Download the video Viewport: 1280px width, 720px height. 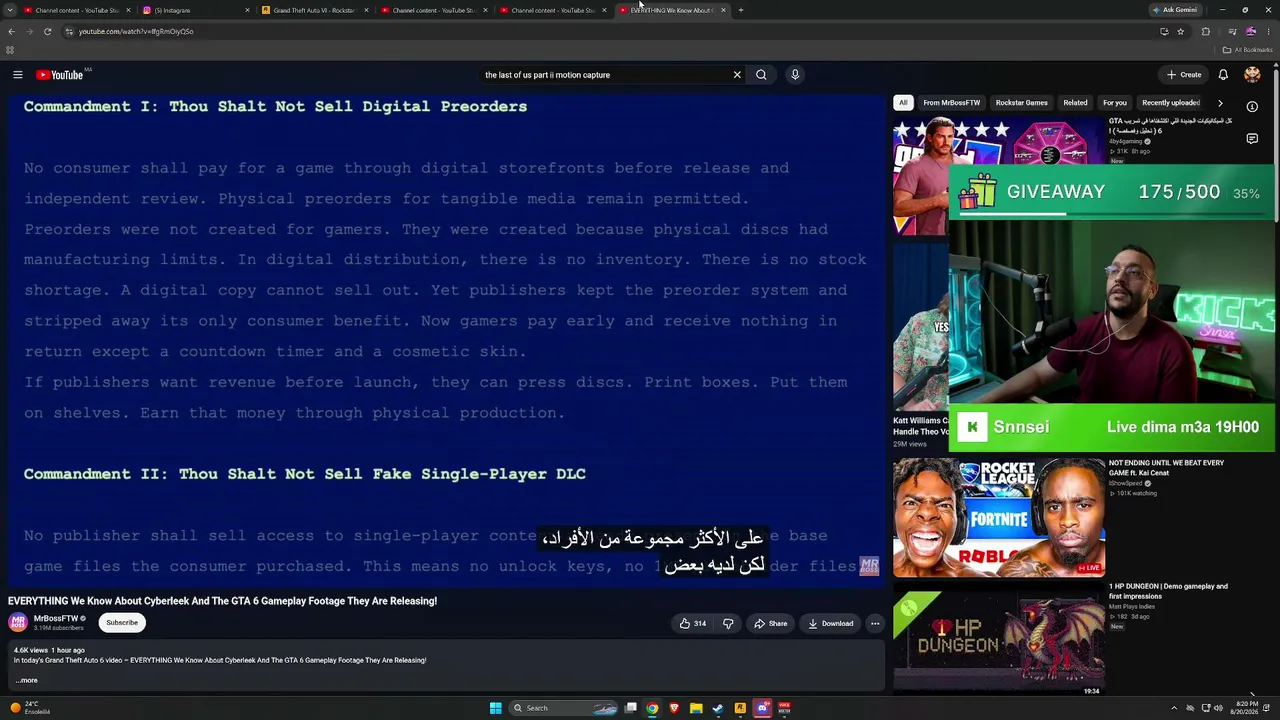[x=831, y=624]
